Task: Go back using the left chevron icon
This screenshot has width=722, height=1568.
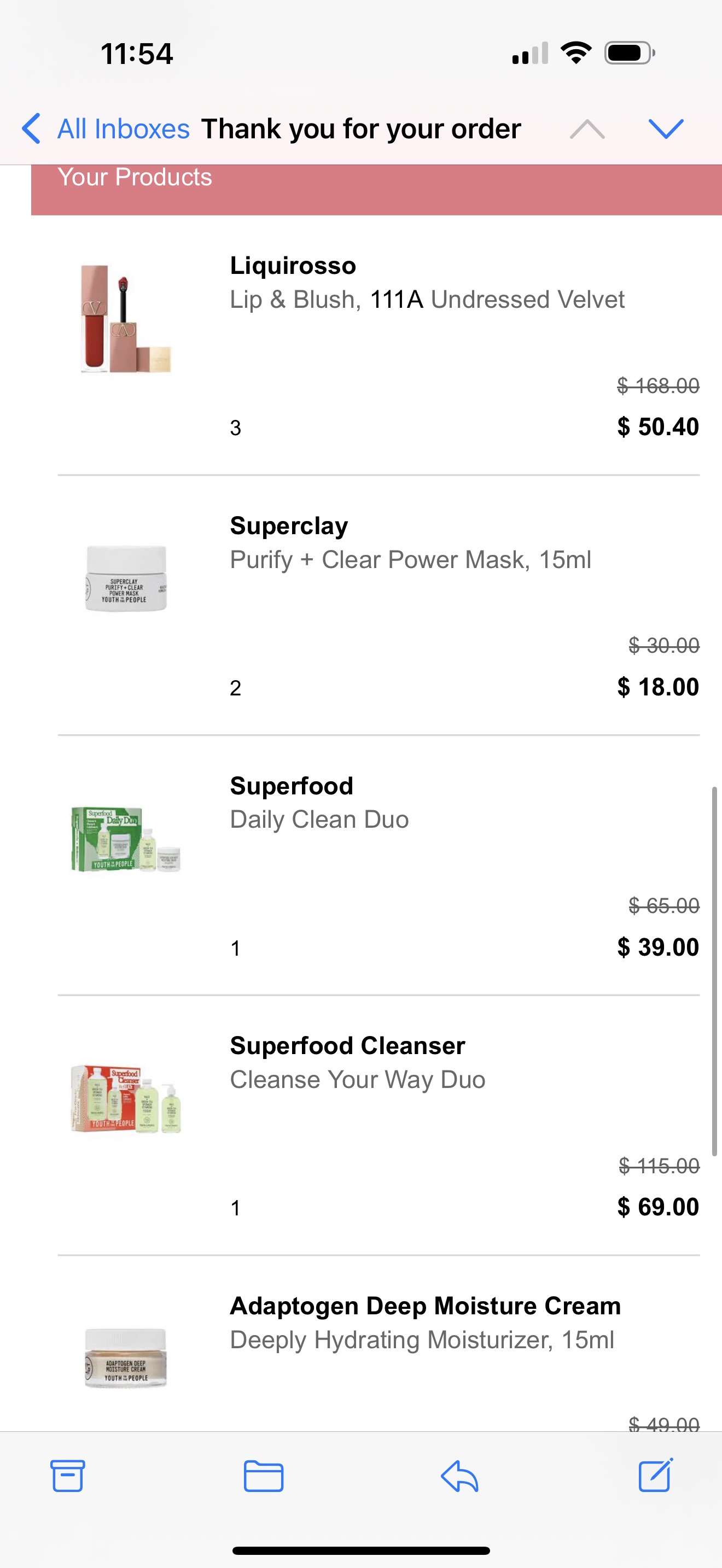Action: tap(32, 128)
